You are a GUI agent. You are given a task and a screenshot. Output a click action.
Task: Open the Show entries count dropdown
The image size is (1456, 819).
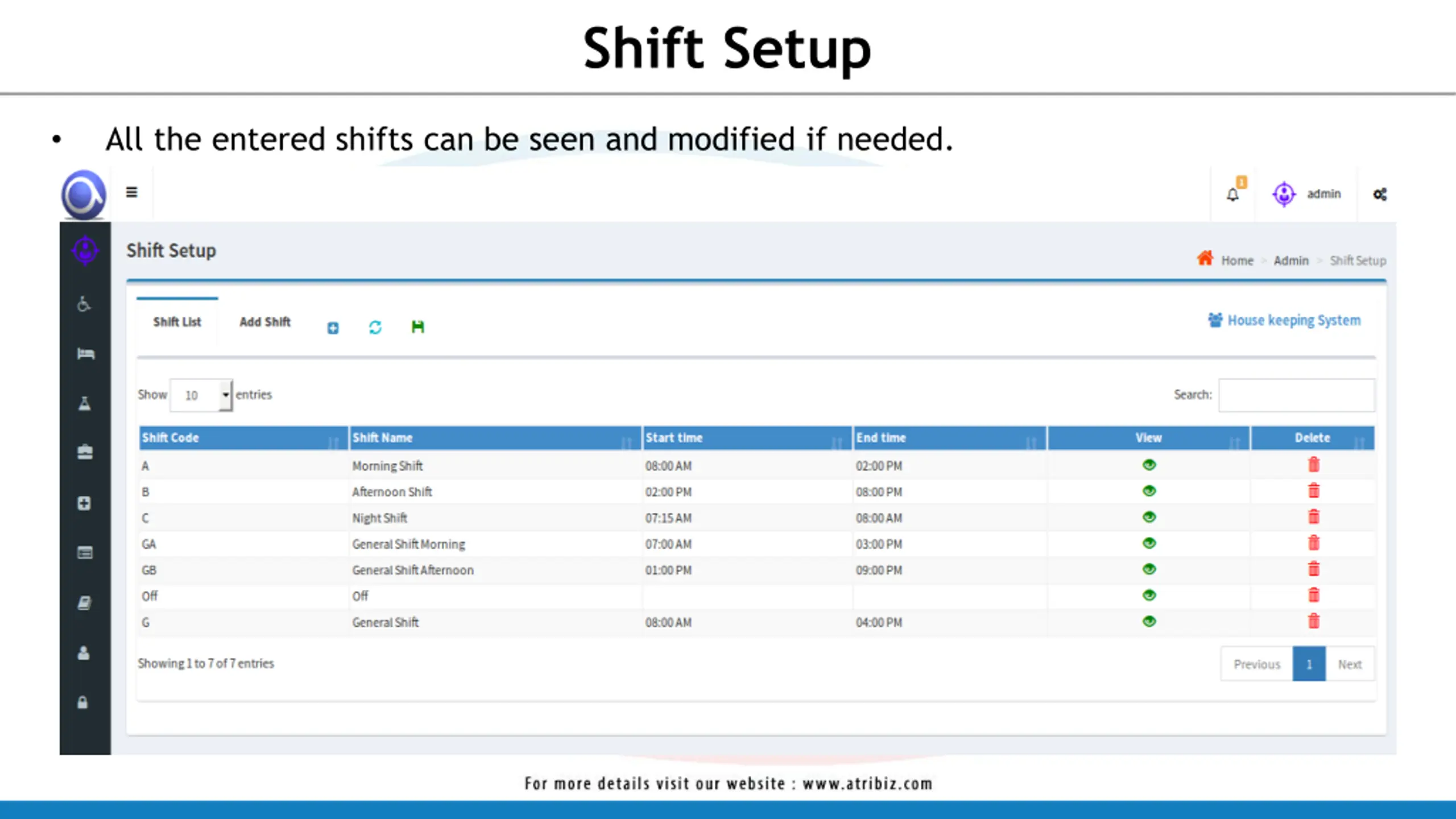pyautogui.click(x=201, y=395)
